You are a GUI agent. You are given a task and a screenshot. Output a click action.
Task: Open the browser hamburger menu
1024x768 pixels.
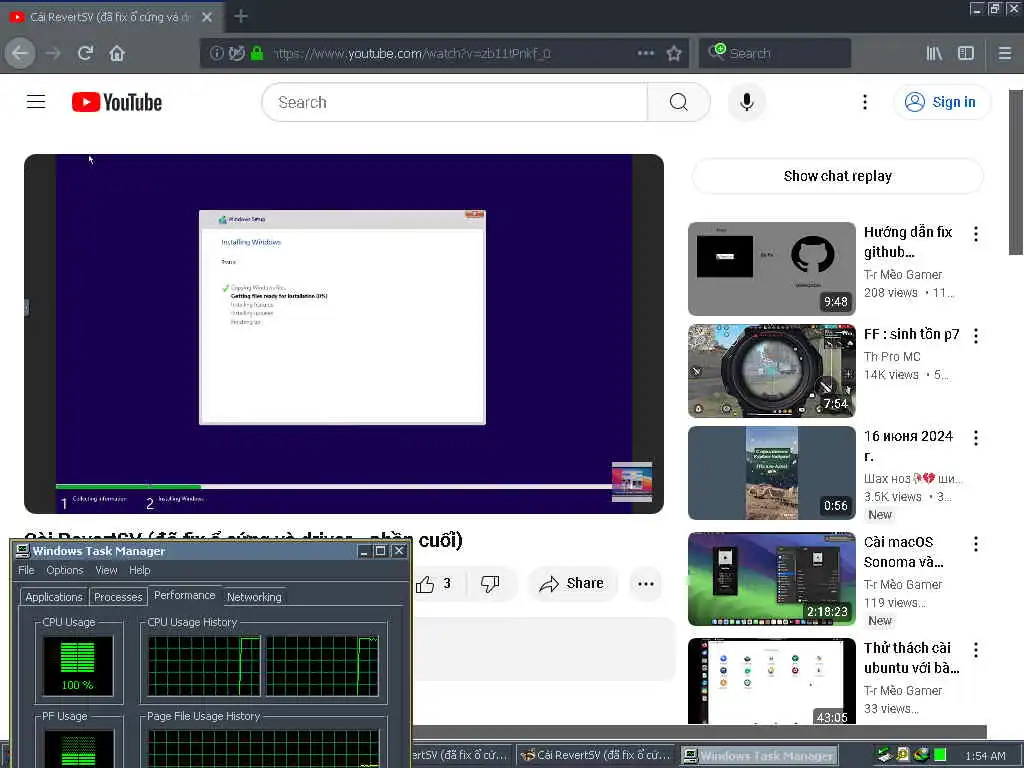[1005, 54]
